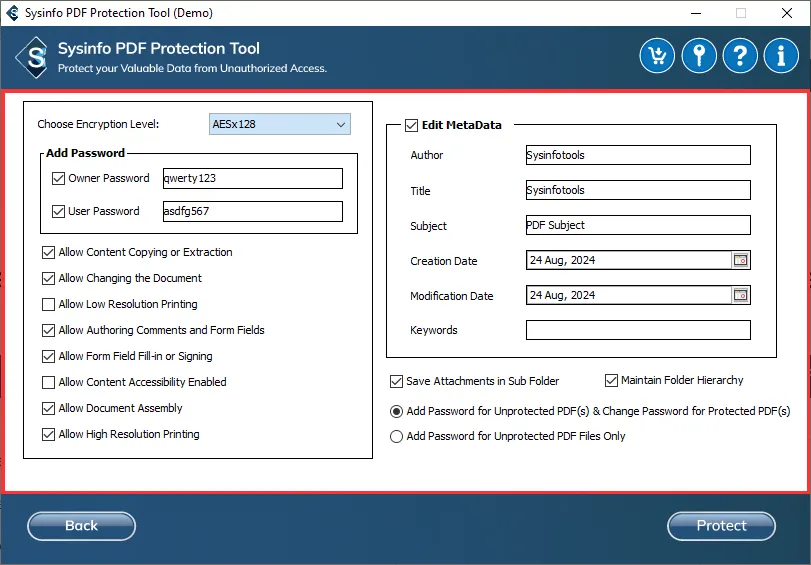The height and width of the screenshot is (565, 811).
Task: Open Creation Date calendar picker icon
Action: click(x=740, y=260)
